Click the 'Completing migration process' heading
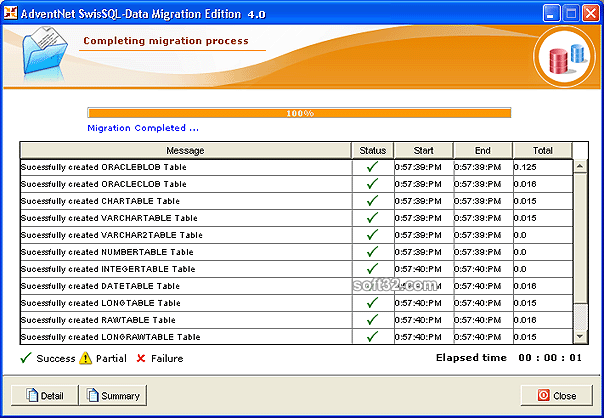604x418 pixels. (166, 40)
